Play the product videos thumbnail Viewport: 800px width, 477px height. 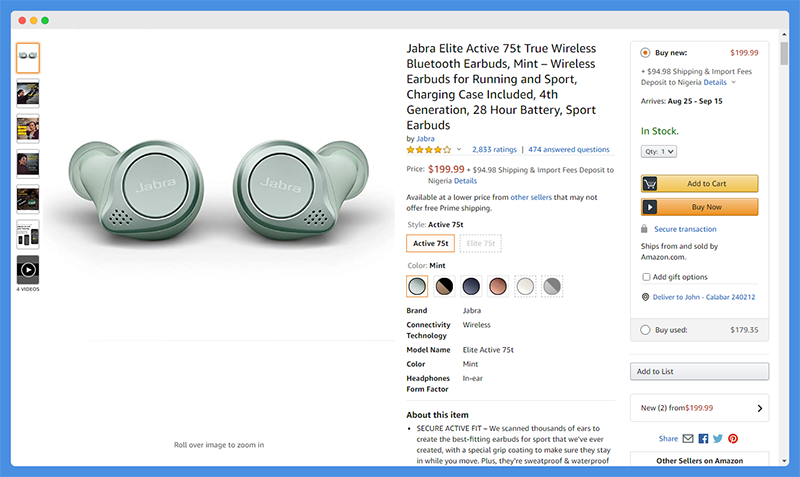28,269
